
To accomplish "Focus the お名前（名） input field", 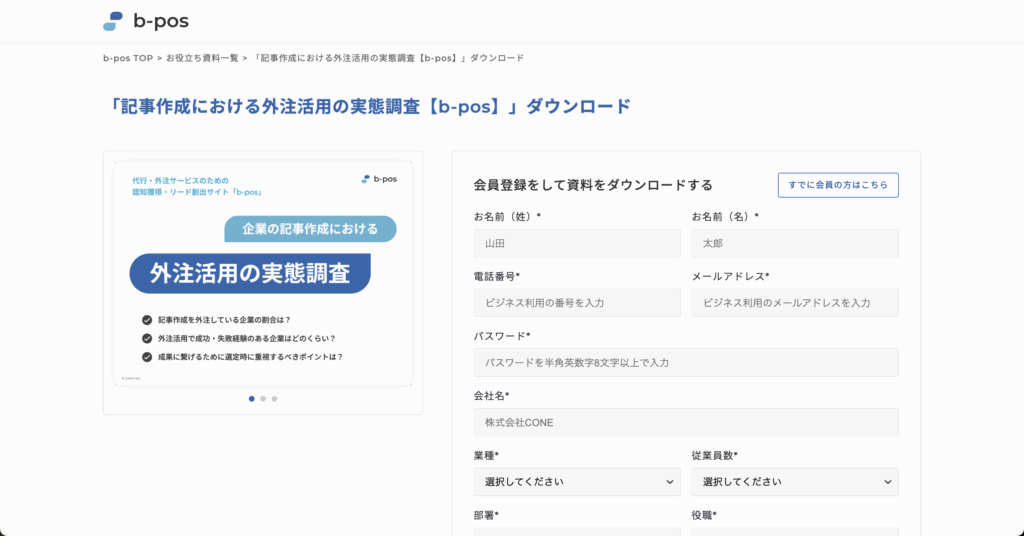I will coord(795,243).
